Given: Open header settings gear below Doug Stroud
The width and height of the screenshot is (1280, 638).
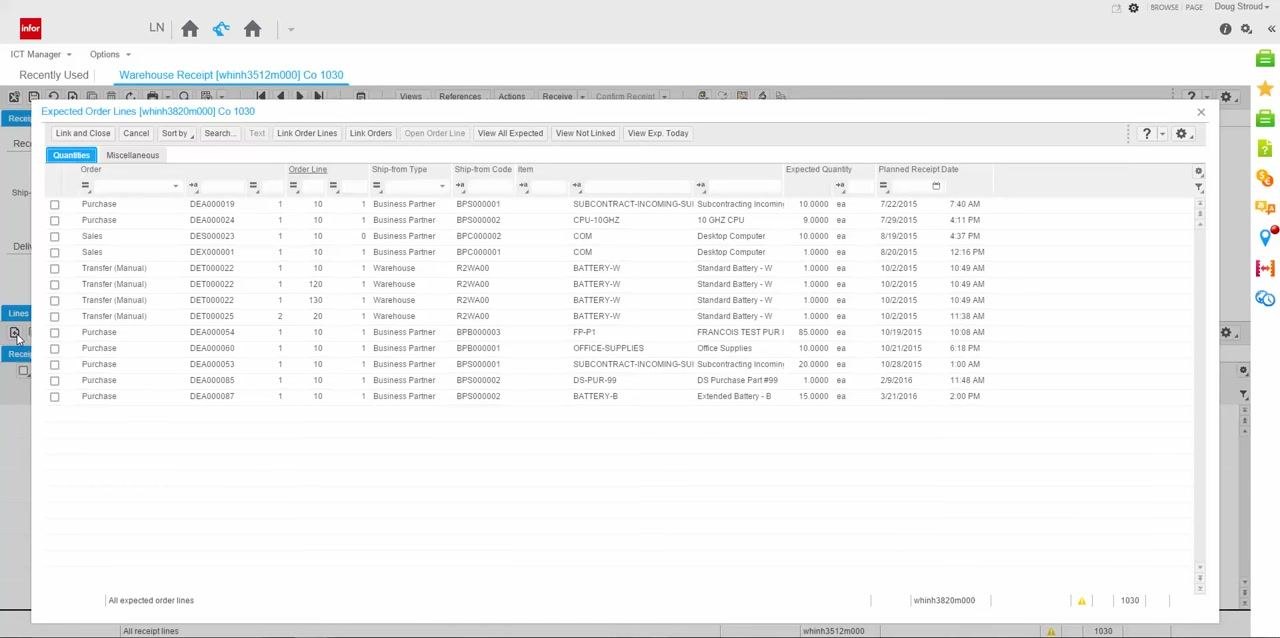Looking at the screenshot, I should [1246, 29].
